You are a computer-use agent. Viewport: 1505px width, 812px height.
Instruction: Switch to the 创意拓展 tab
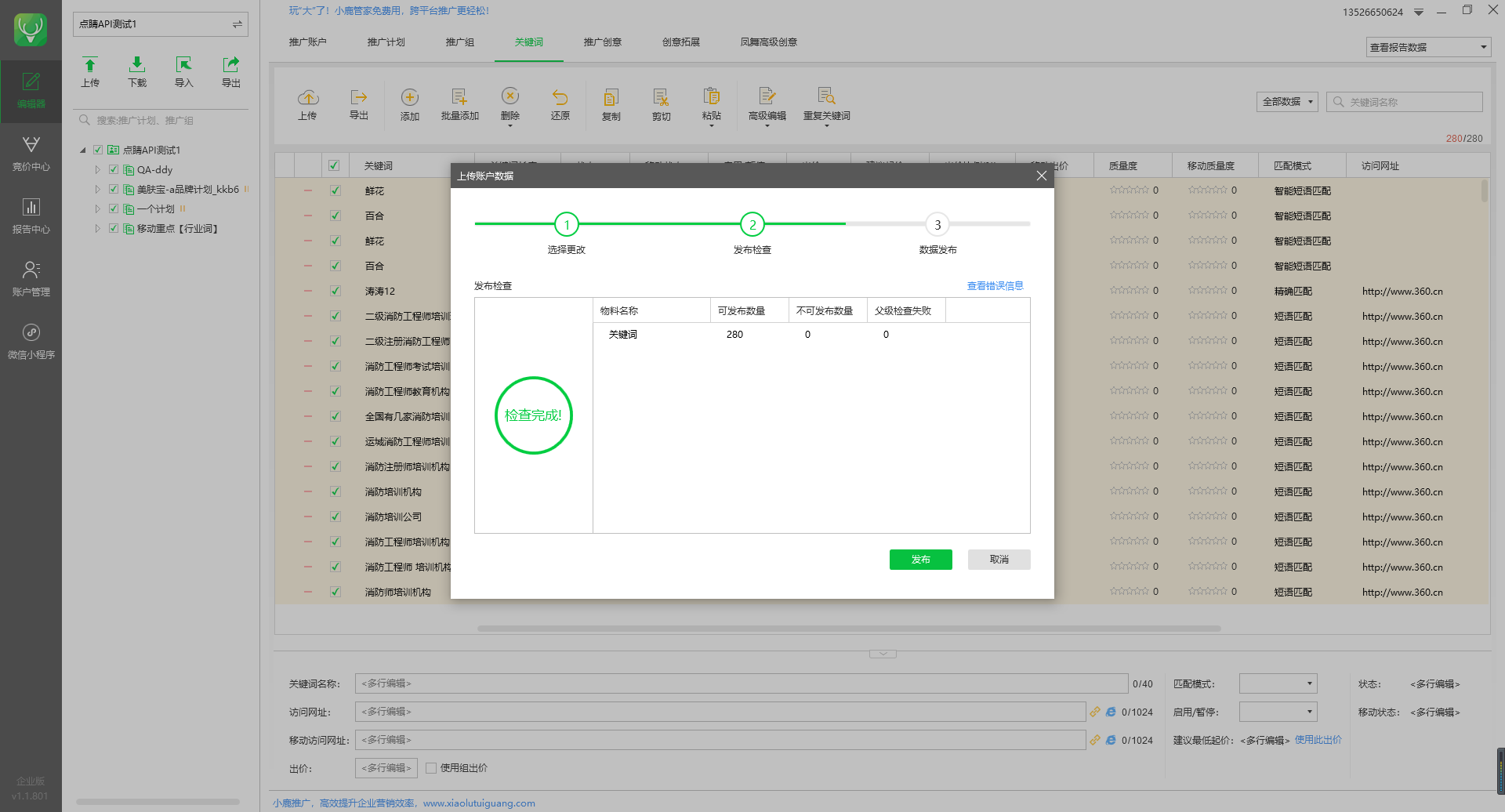pos(681,42)
